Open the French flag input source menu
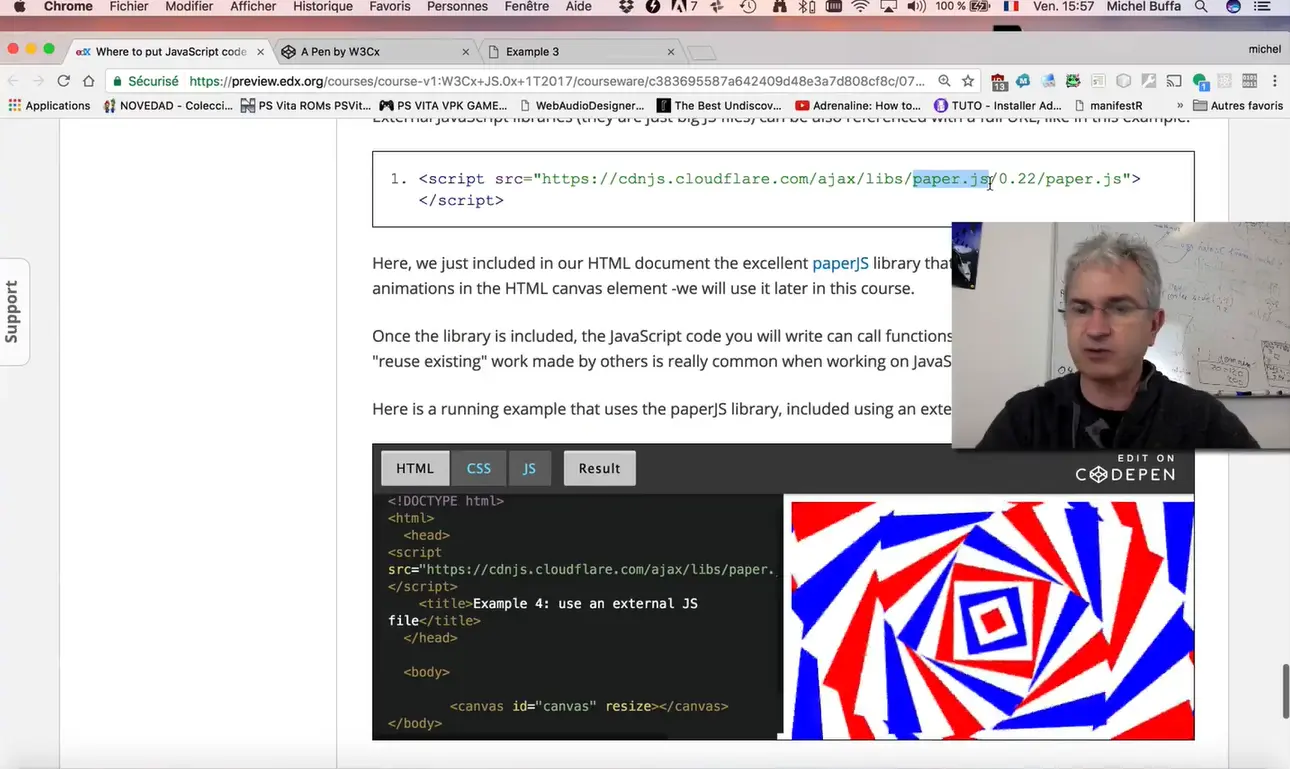 1011,7
